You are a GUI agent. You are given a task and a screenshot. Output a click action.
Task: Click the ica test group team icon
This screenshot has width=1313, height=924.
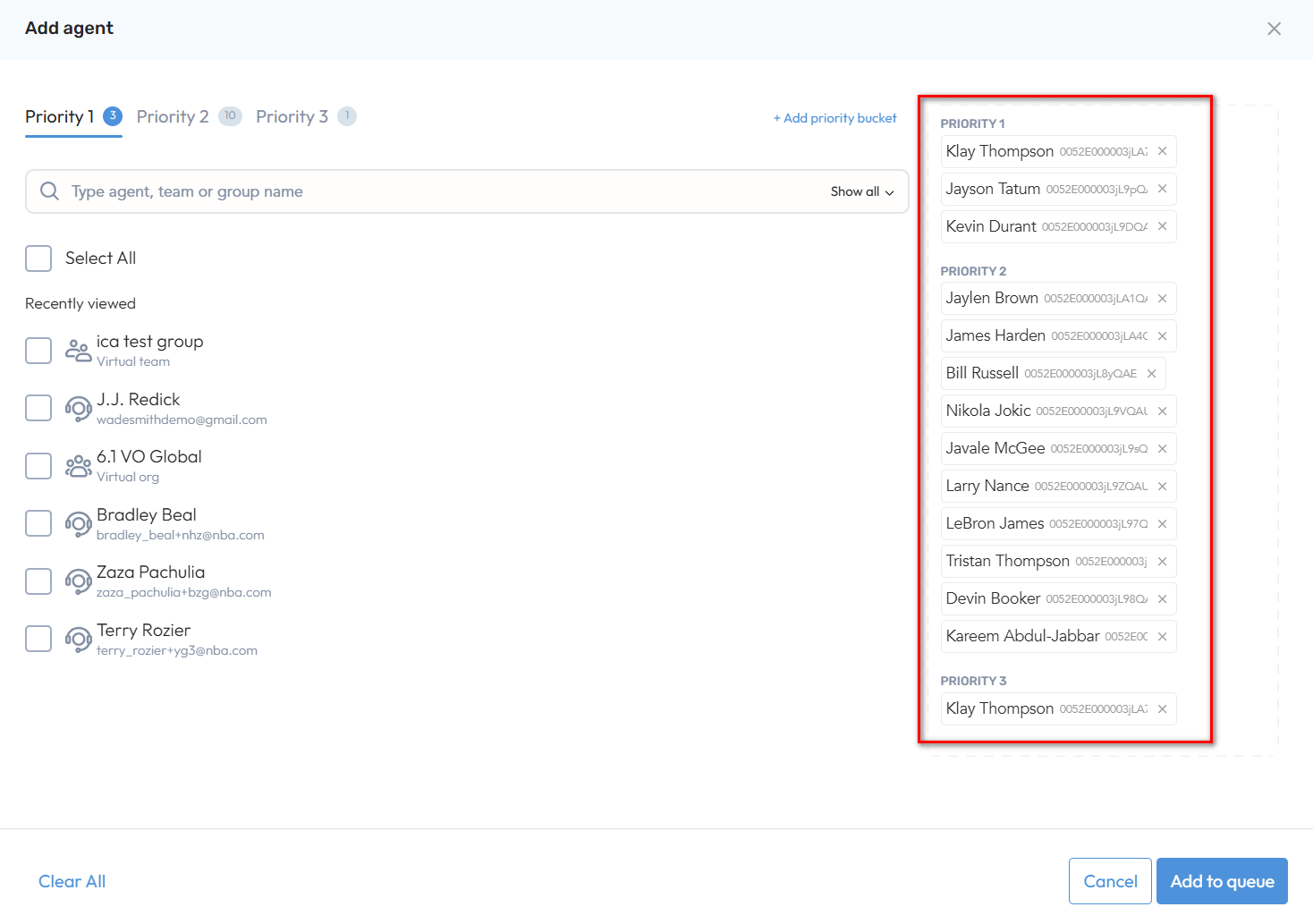tap(78, 351)
